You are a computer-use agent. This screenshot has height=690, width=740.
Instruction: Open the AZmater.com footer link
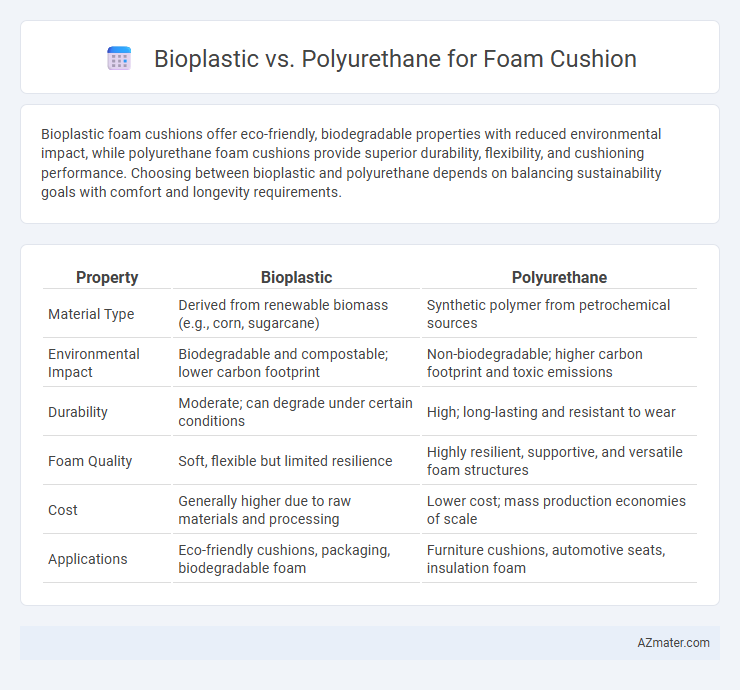tap(673, 643)
